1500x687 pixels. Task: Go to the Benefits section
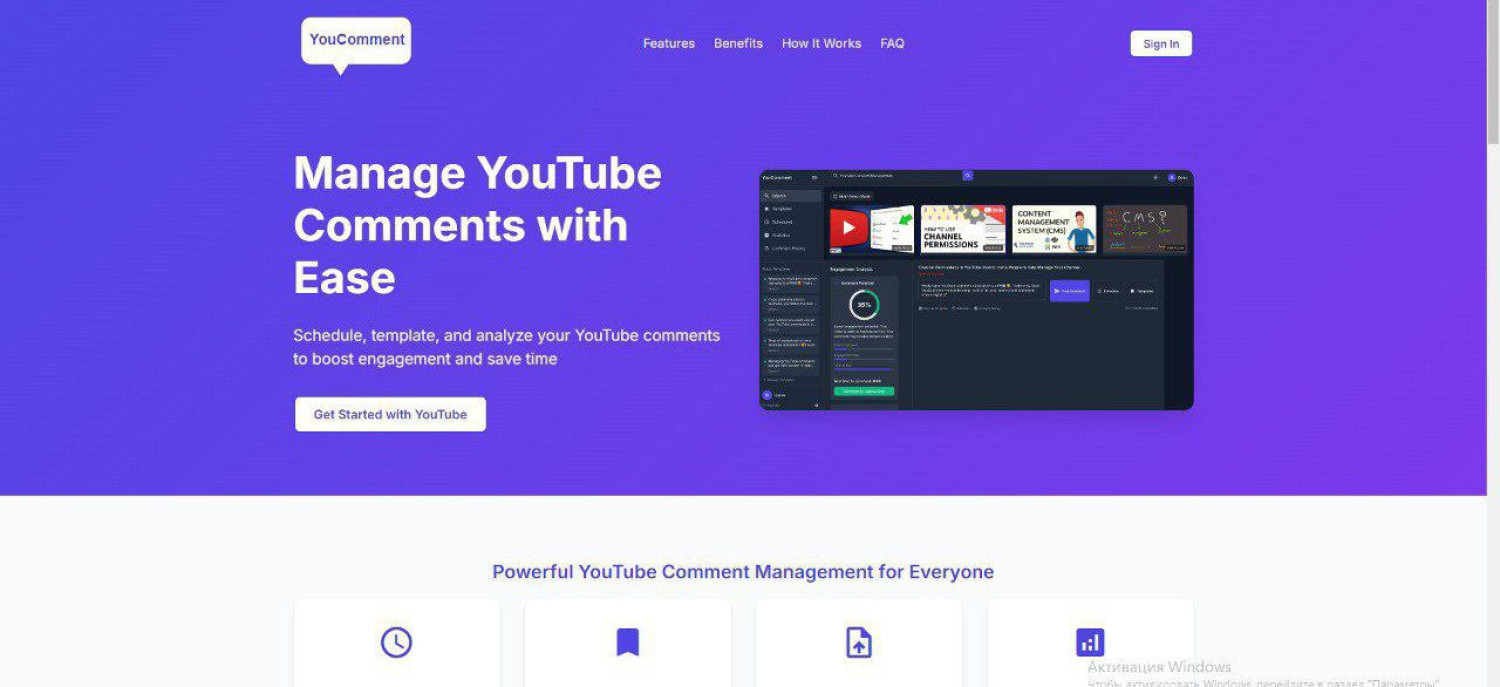click(x=738, y=44)
